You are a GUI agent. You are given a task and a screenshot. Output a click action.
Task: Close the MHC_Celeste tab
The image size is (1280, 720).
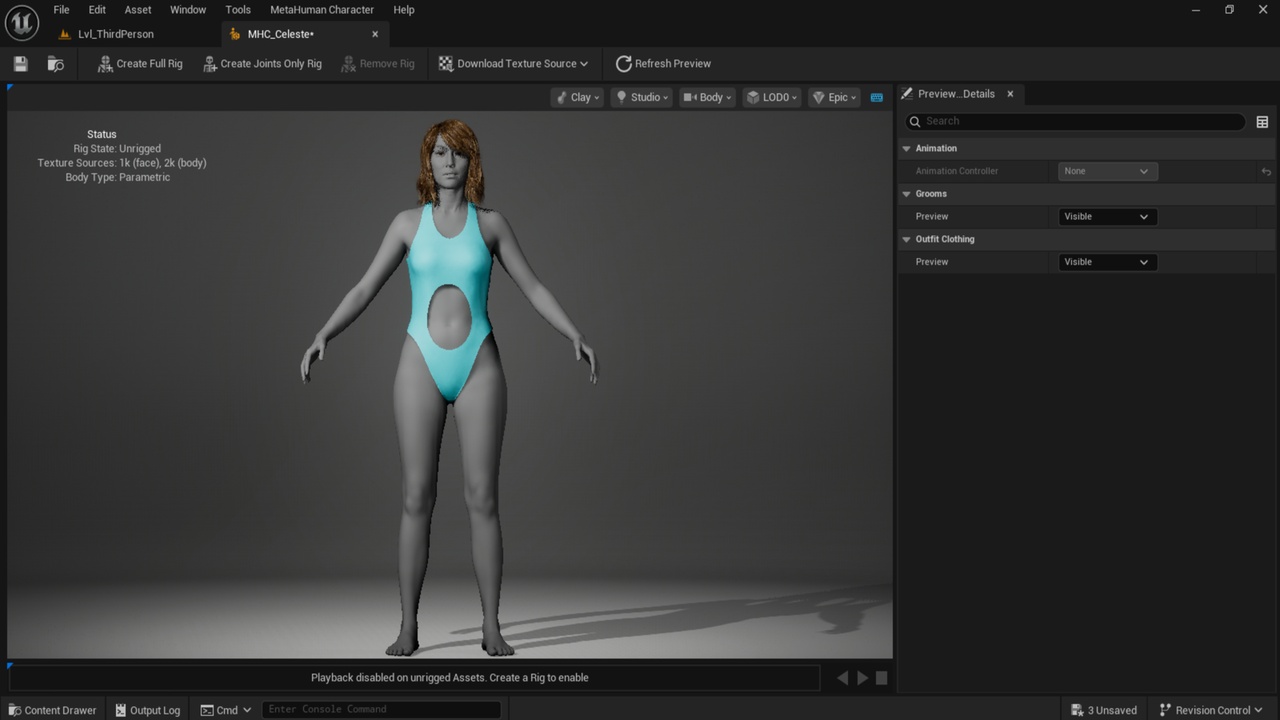point(375,34)
